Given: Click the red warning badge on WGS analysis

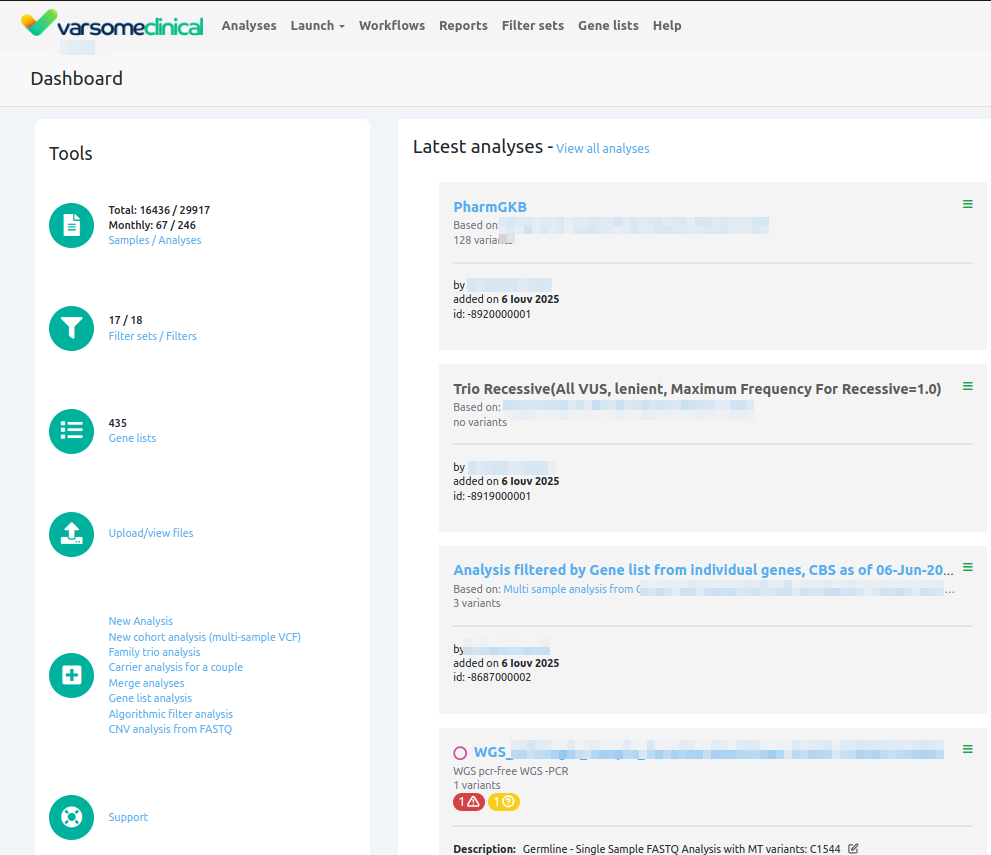Looking at the screenshot, I should (469, 802).
